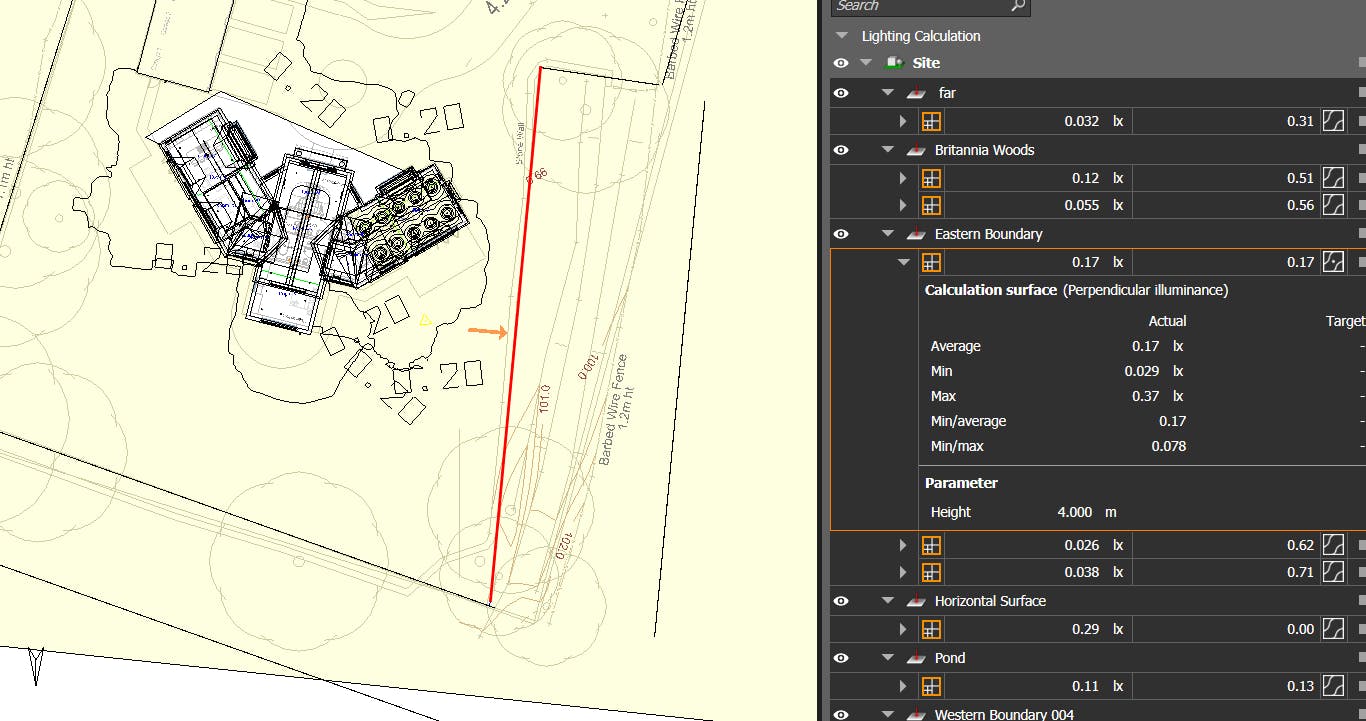The image size is (1366, 721).
Task: Click the Site object icon
Action: pyautogui.click(x=895, y=63)
